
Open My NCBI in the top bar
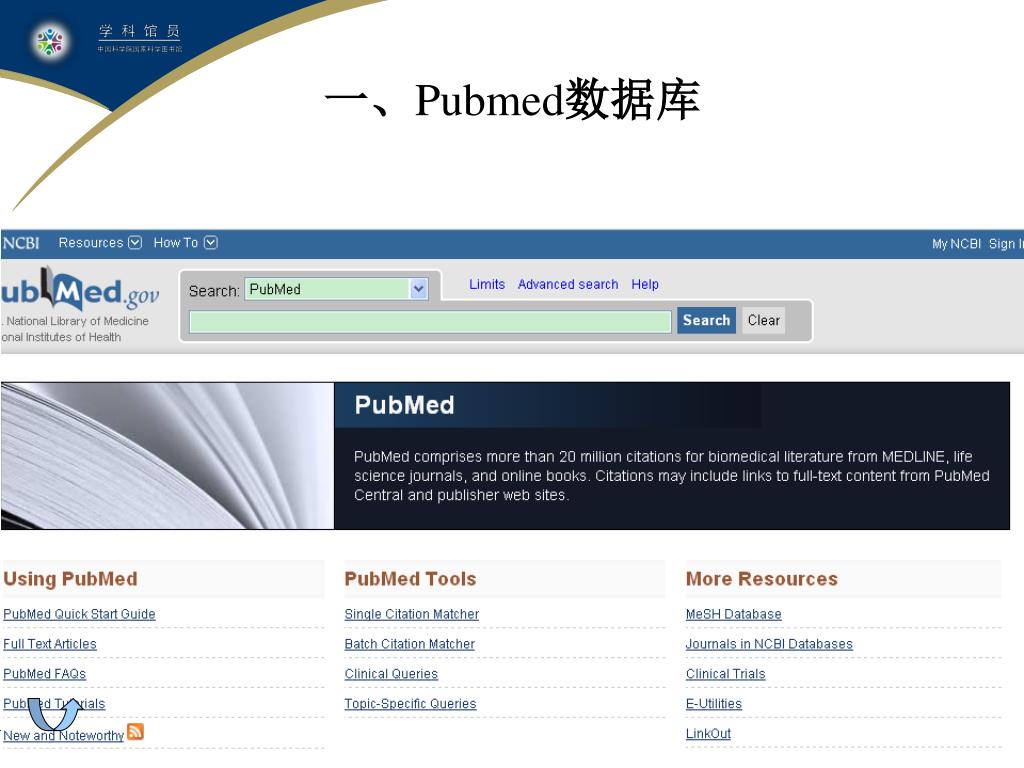(956, 244)
